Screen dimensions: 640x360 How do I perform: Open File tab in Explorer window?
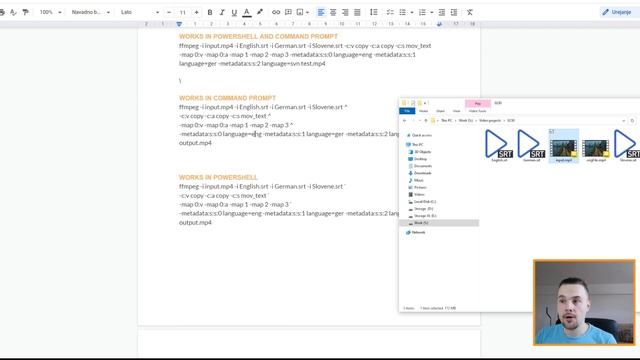click(x=407, y=111)
